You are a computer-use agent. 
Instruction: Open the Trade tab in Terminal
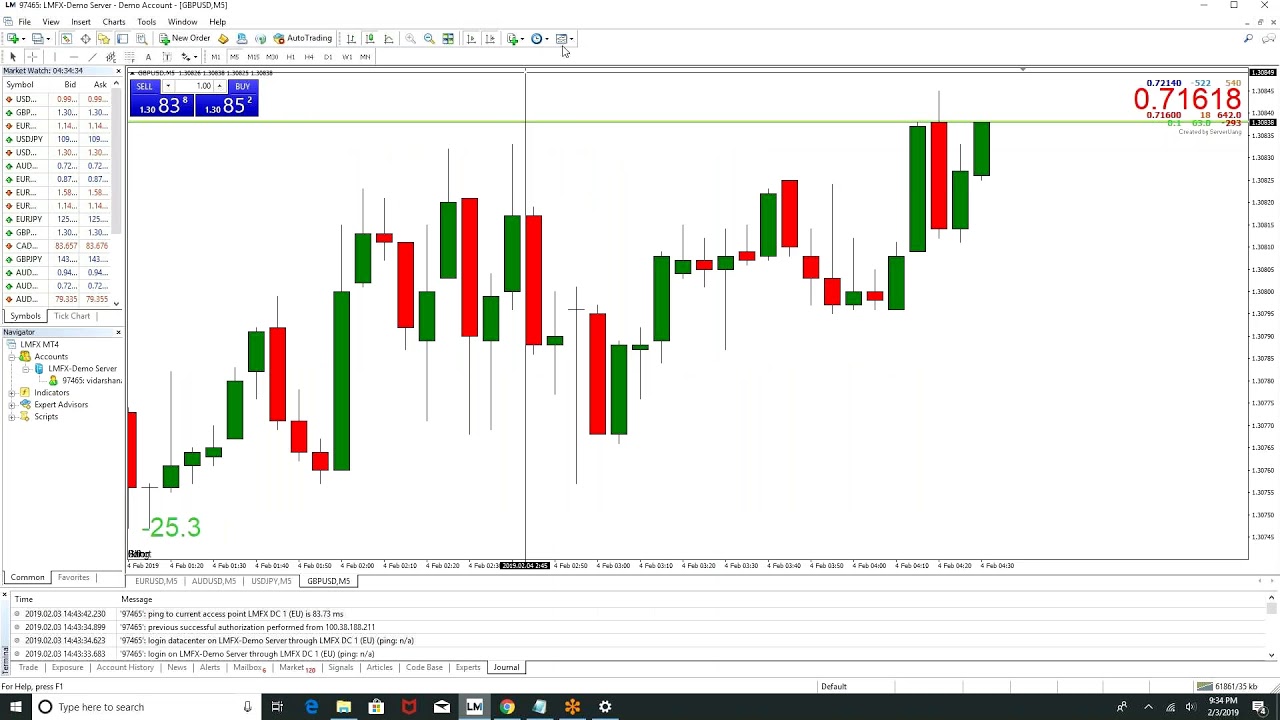point(28,667)
